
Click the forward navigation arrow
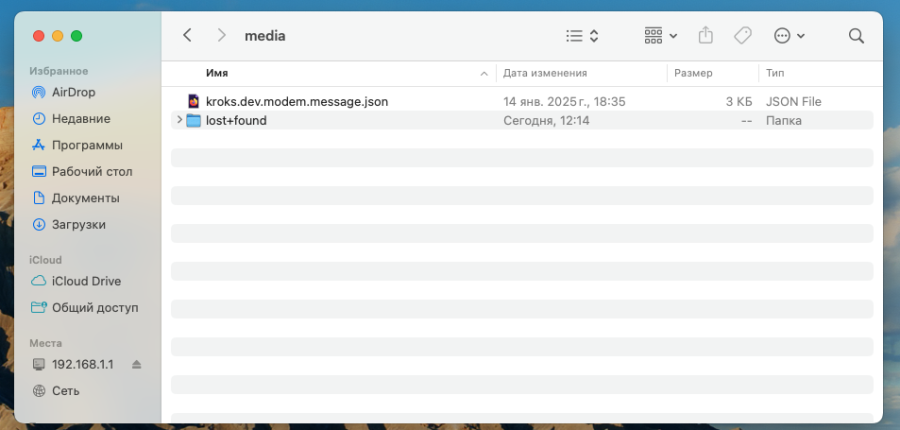tap(221, 35)
